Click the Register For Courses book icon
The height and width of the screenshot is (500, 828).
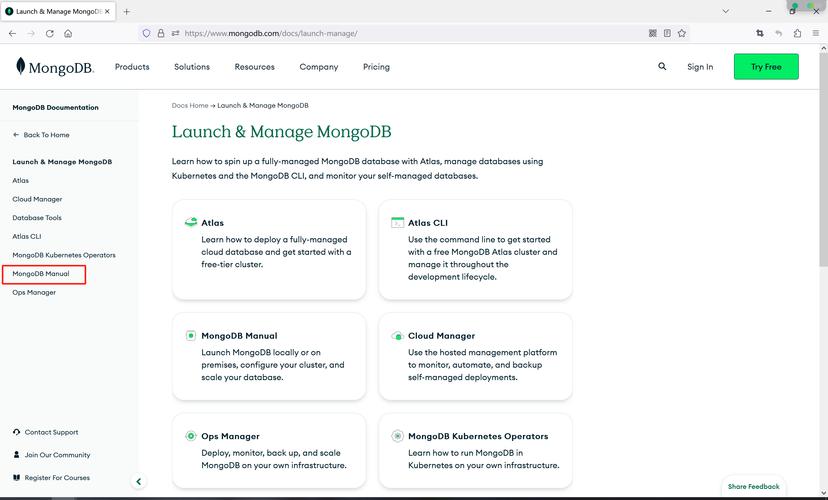click(16, 477)
